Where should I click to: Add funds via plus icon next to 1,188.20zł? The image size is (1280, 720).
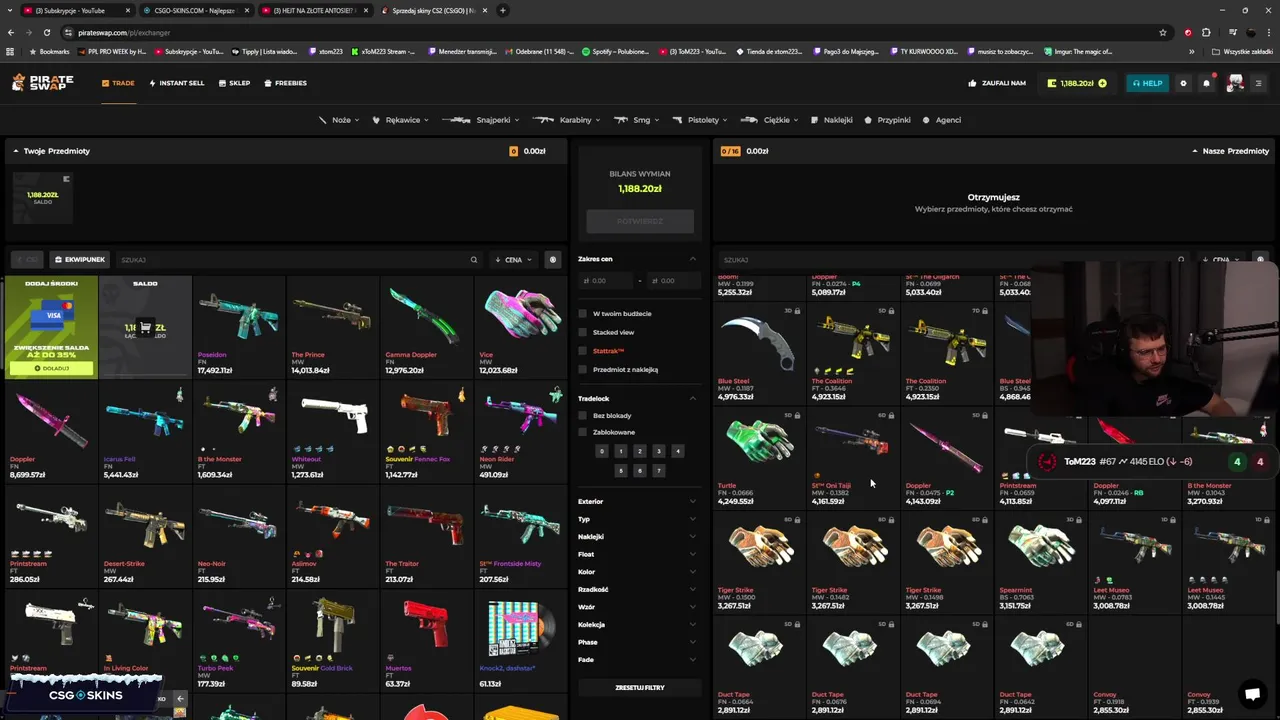pos(1102,83)
